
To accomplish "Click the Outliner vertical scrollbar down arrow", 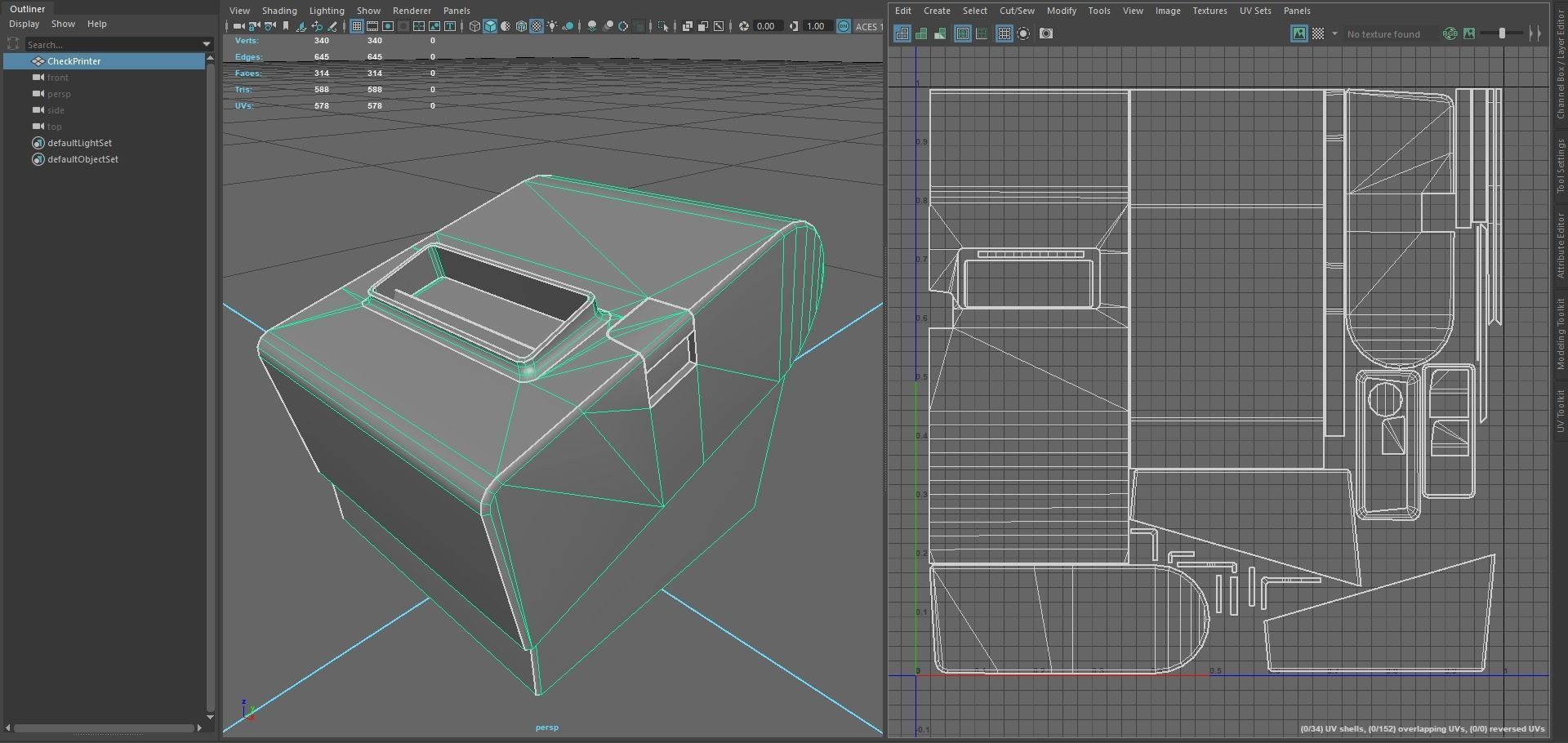I will tap(211, 717).
